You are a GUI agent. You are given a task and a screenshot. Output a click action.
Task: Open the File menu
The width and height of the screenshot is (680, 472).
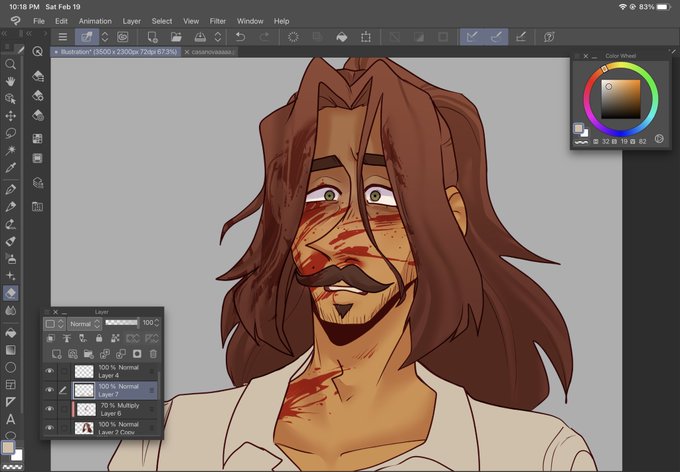[x=39, y=21]
